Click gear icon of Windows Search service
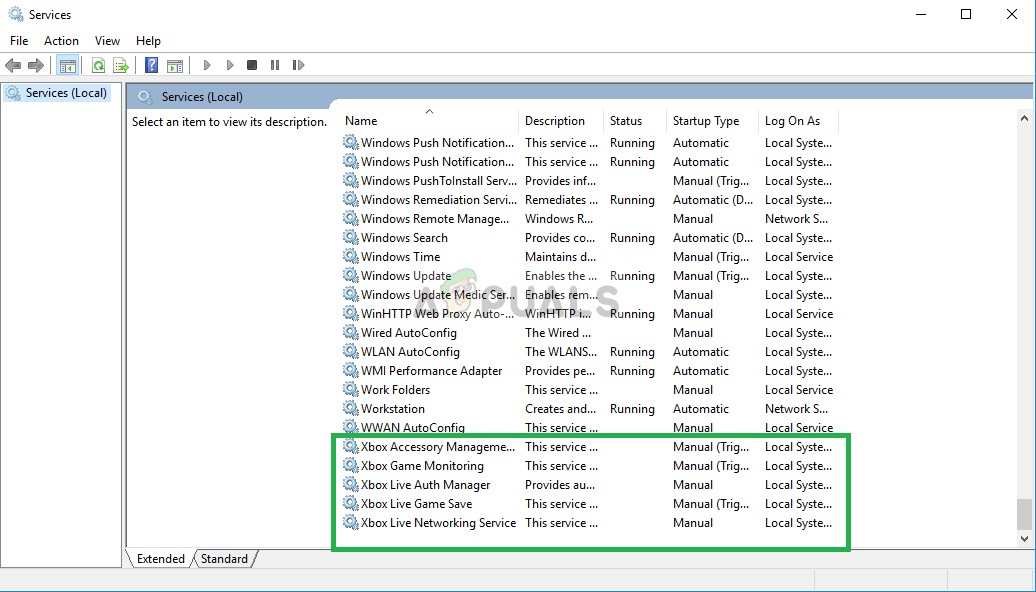This screenshot has width=1036, height=592. pos(350,238)
